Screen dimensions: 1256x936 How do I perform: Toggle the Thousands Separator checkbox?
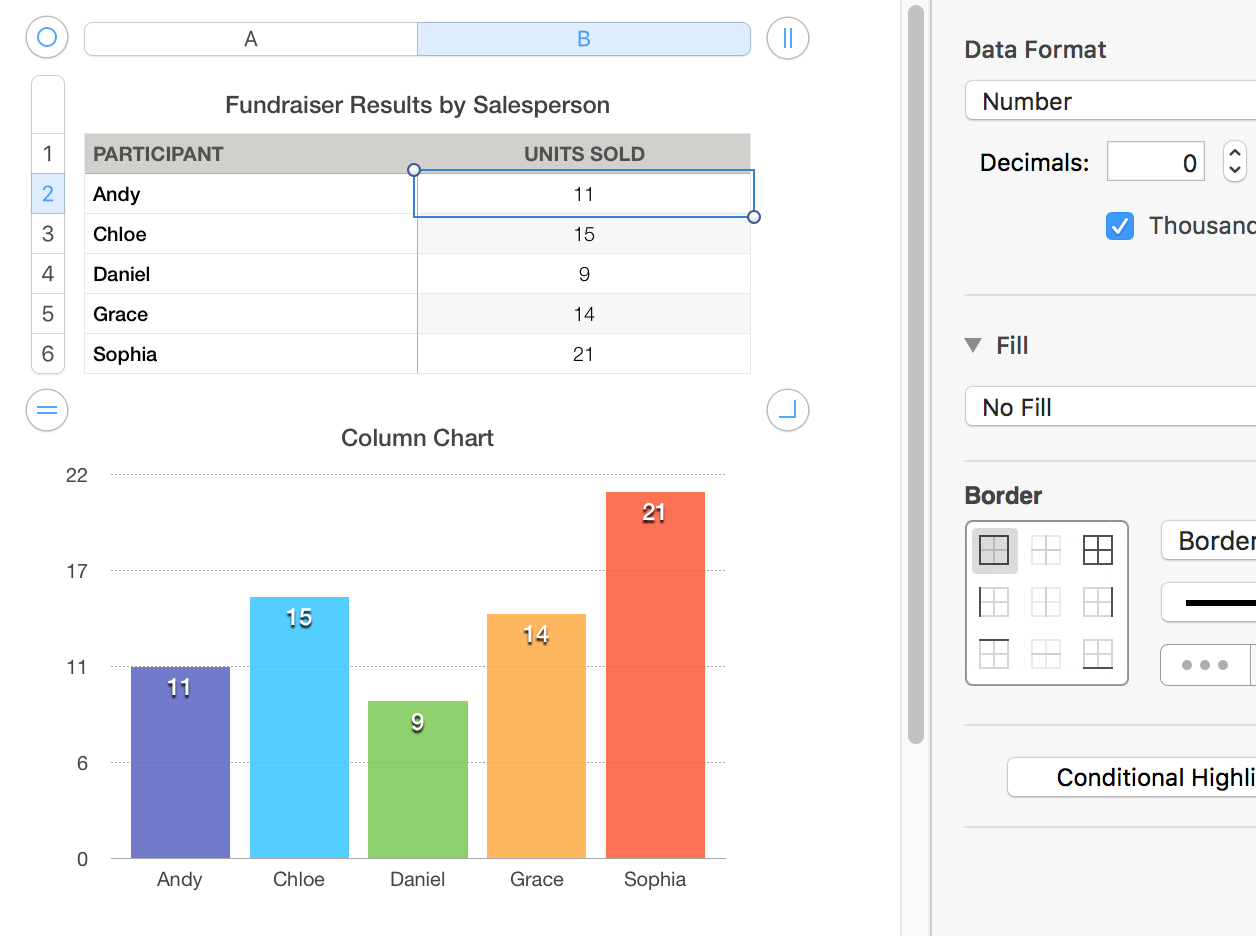[x=1120, y=226]
